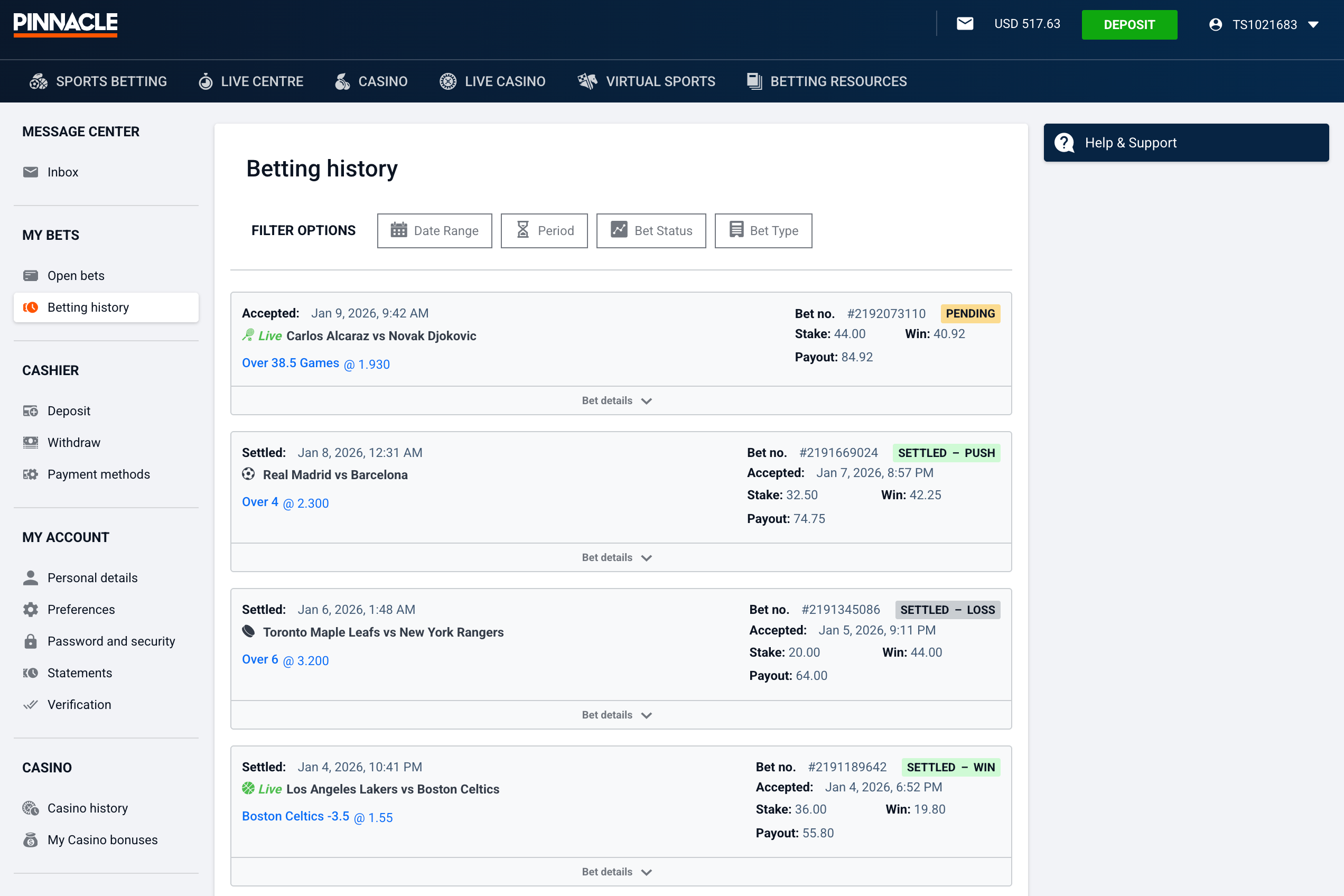This screenshot has width=1344, height=896.
Task: Select the Casino history chip icon
Action: click(x=30, y=807)
